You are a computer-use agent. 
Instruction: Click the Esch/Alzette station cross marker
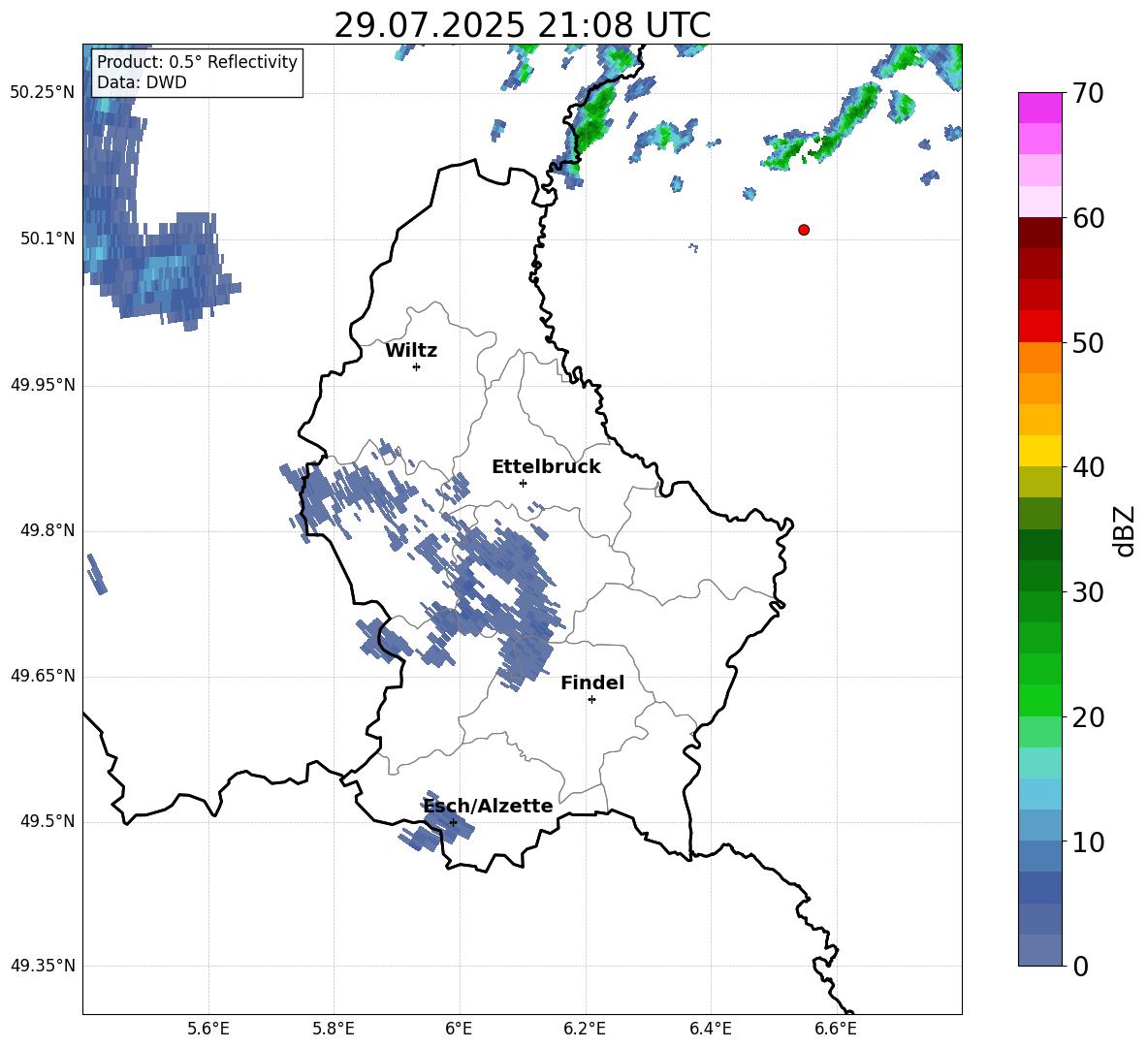point(453,822)
